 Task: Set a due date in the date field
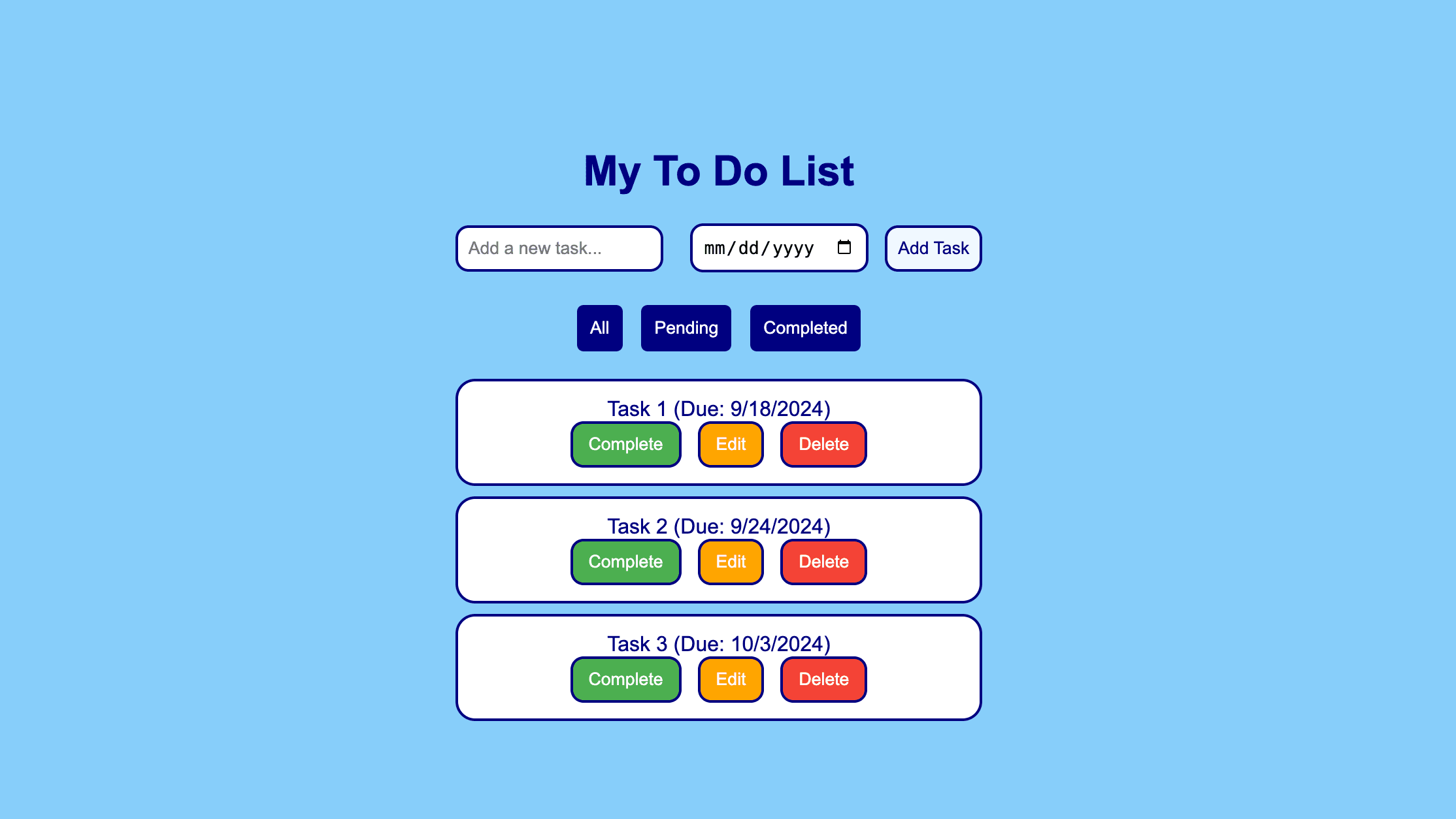tap(779, 248)
